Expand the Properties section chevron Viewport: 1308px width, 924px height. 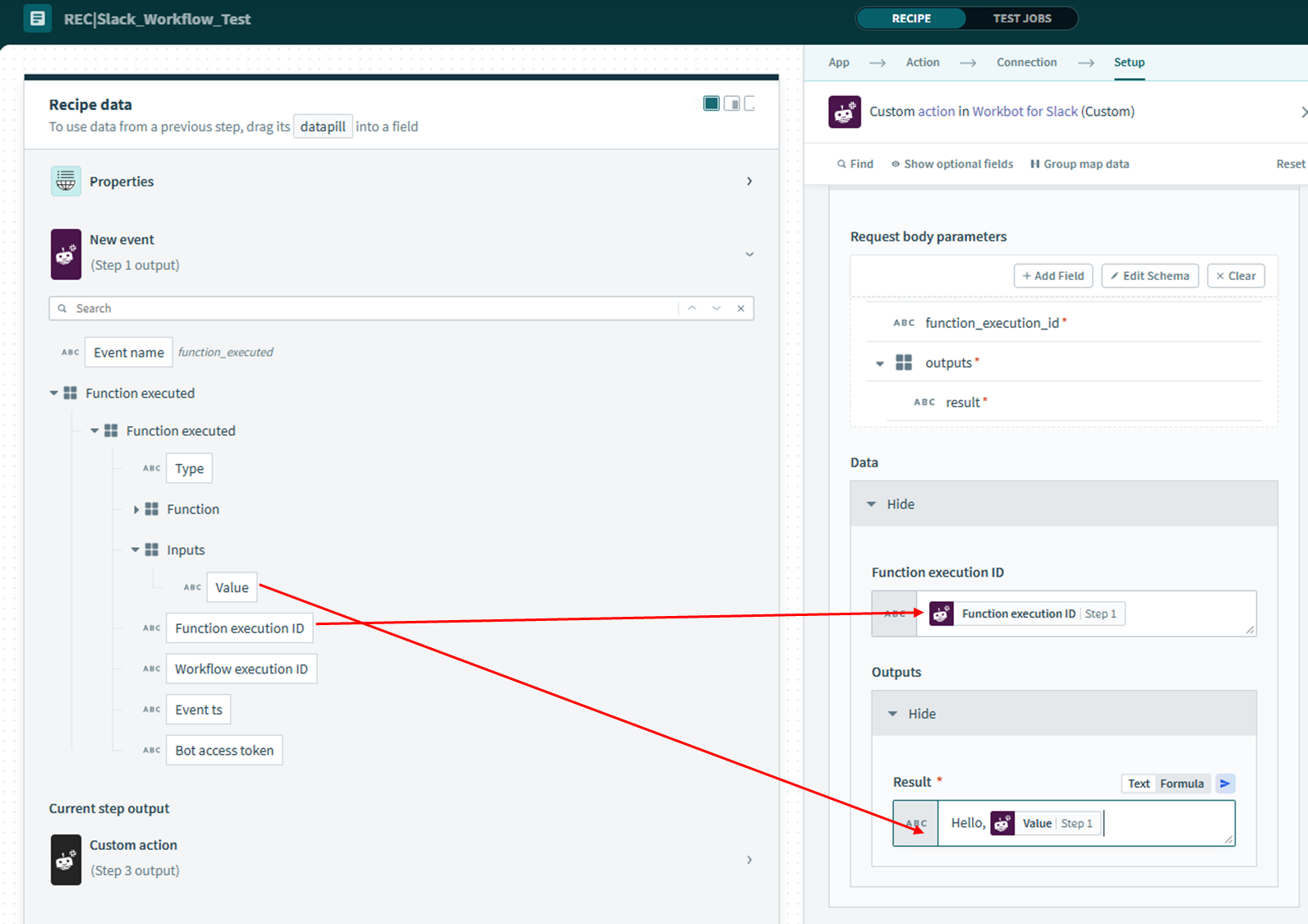click(749, 182)
